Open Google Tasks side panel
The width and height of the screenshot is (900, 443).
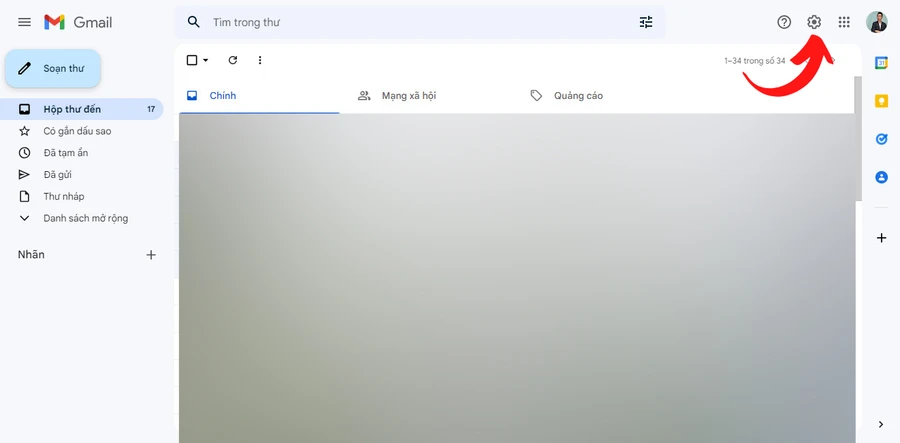pos(881,139)
